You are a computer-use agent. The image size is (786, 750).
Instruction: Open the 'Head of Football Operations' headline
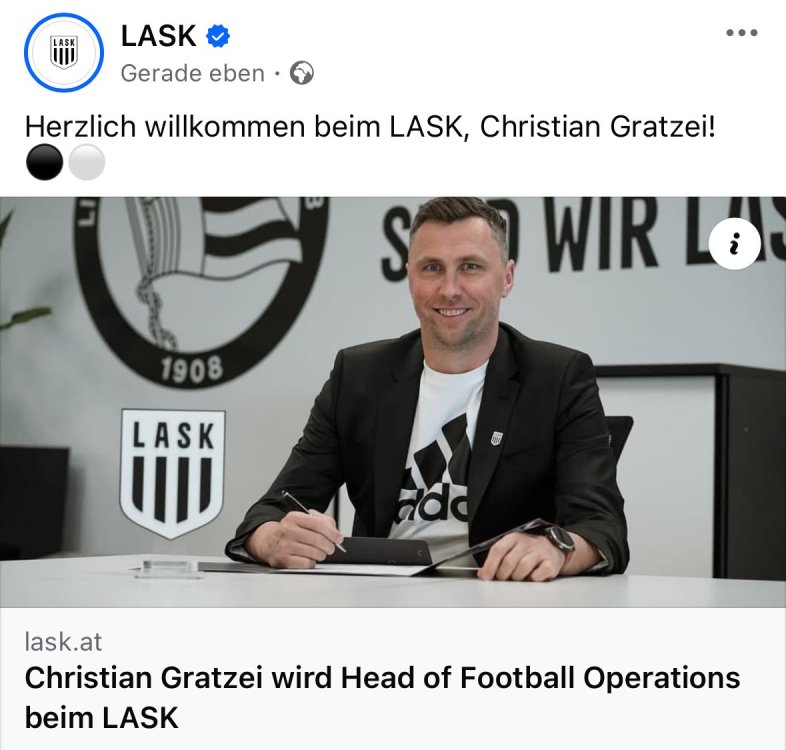click(382, 697)
